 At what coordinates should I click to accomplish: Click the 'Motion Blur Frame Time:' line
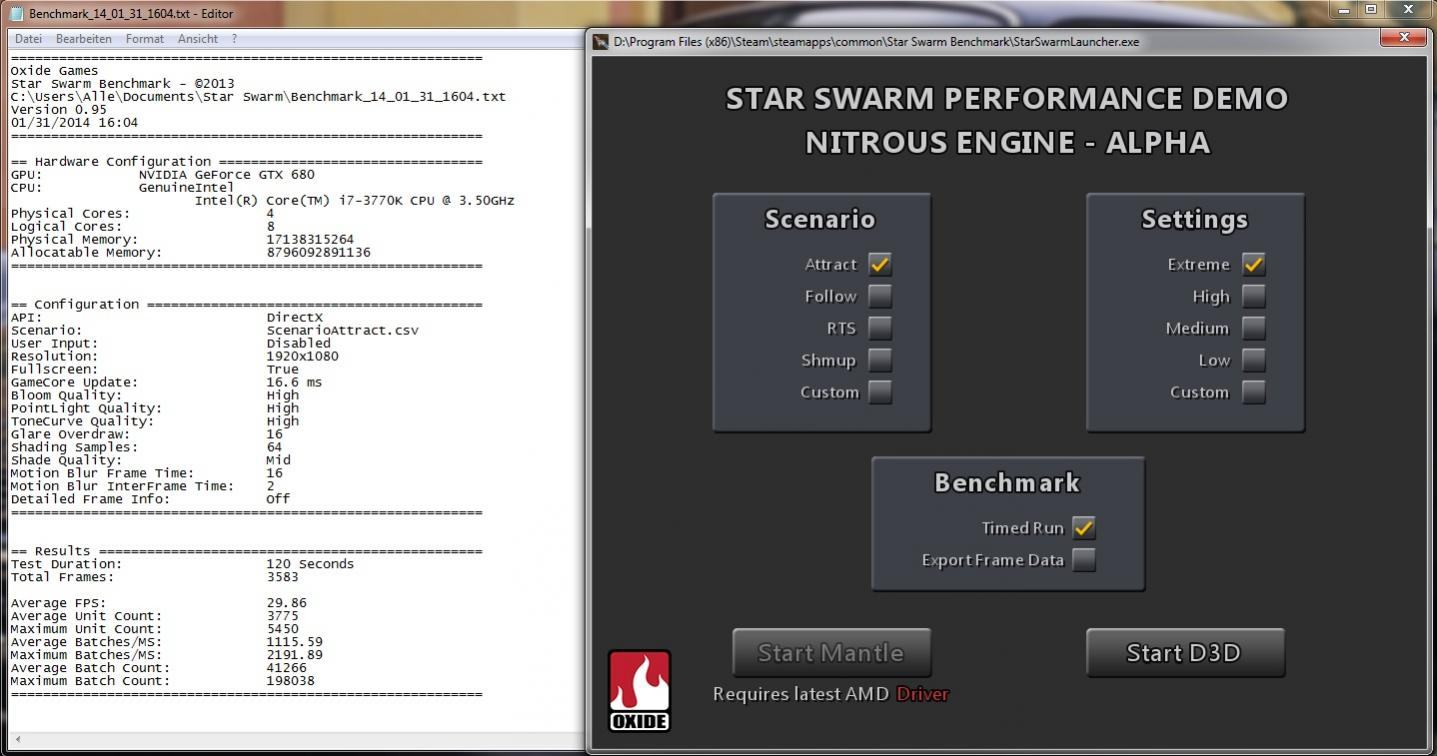(102, 473)
